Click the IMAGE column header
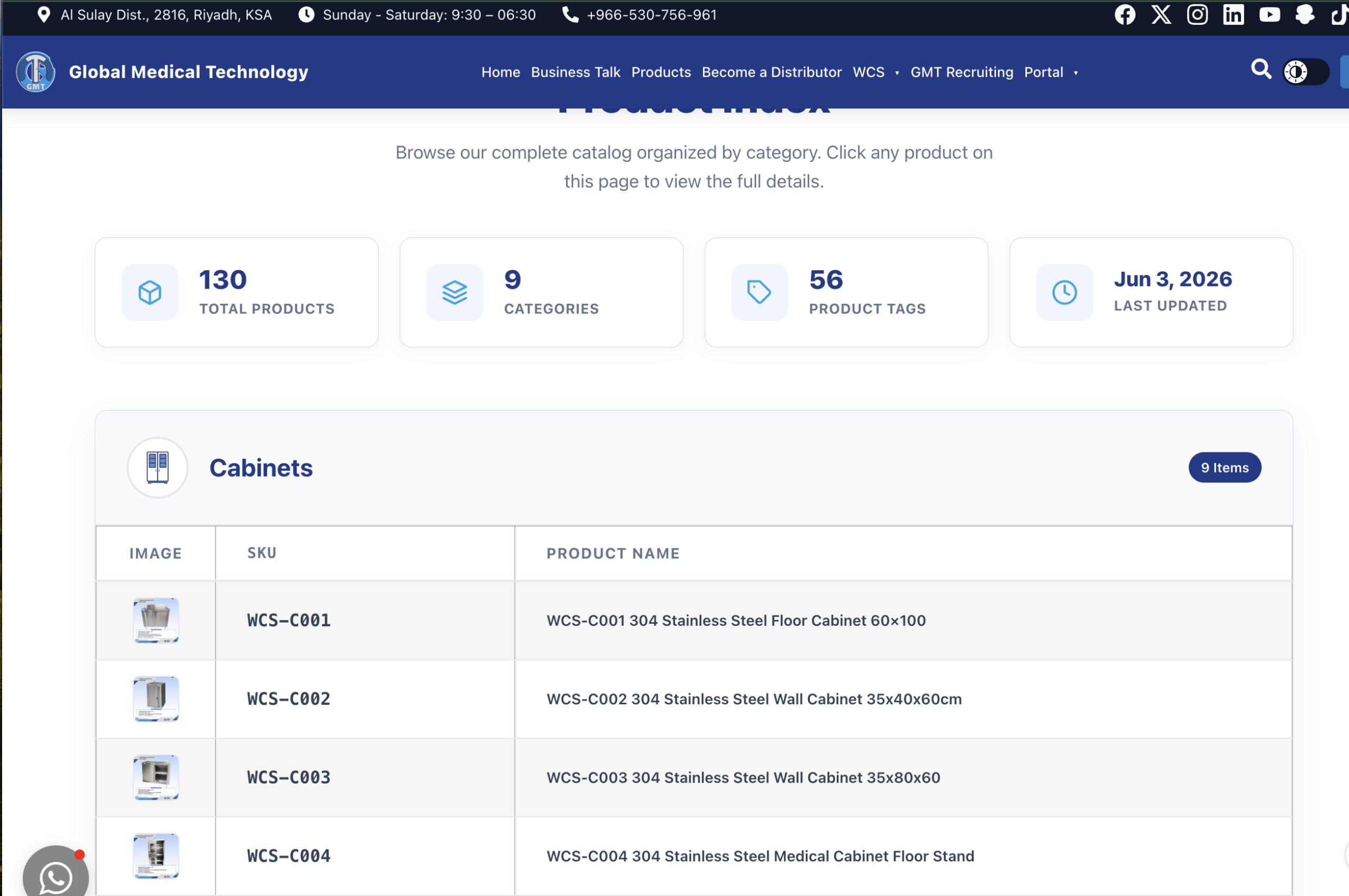 [155, 553]
